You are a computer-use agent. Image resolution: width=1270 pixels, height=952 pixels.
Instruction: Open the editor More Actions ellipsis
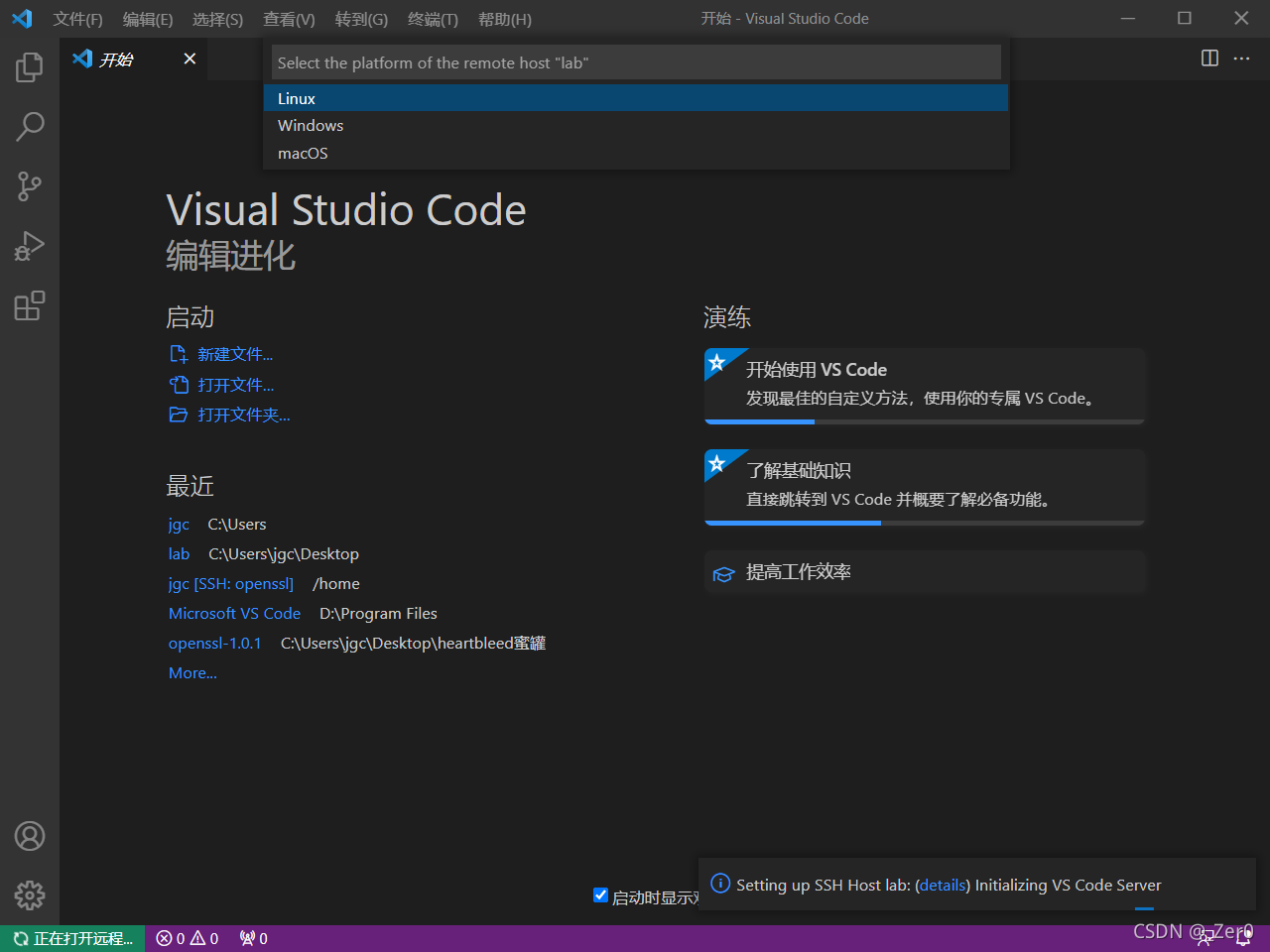tap(1241, 59)
